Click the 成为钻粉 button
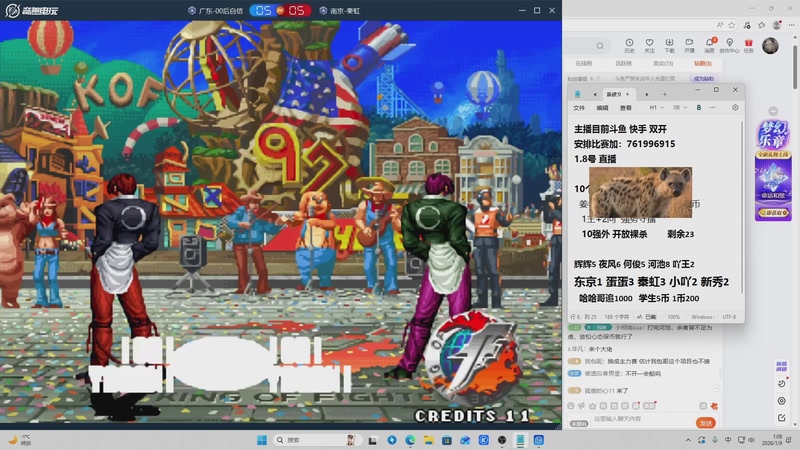 coord(704,79)
